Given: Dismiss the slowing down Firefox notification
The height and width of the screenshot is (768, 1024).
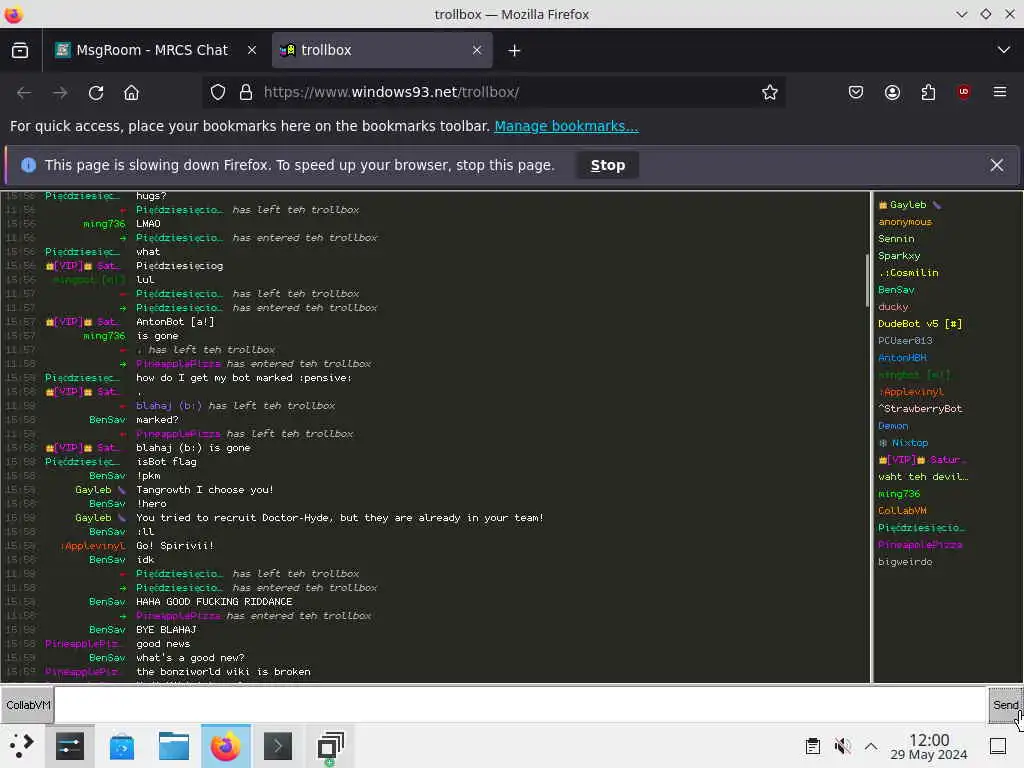Looking at the screenshot, I should point(997,165).
